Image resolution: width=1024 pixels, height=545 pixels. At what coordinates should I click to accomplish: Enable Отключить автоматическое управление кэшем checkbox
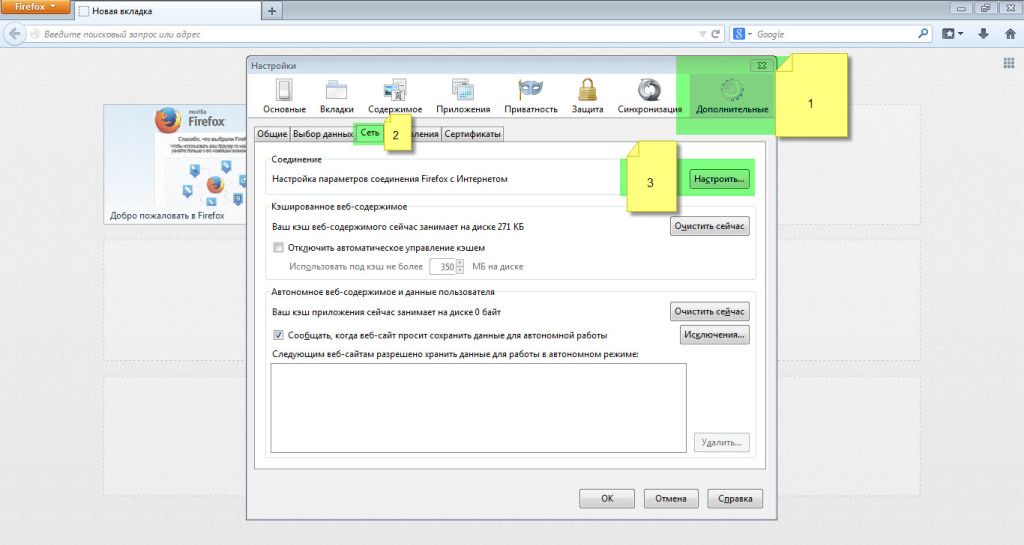[x=278, y=248]
